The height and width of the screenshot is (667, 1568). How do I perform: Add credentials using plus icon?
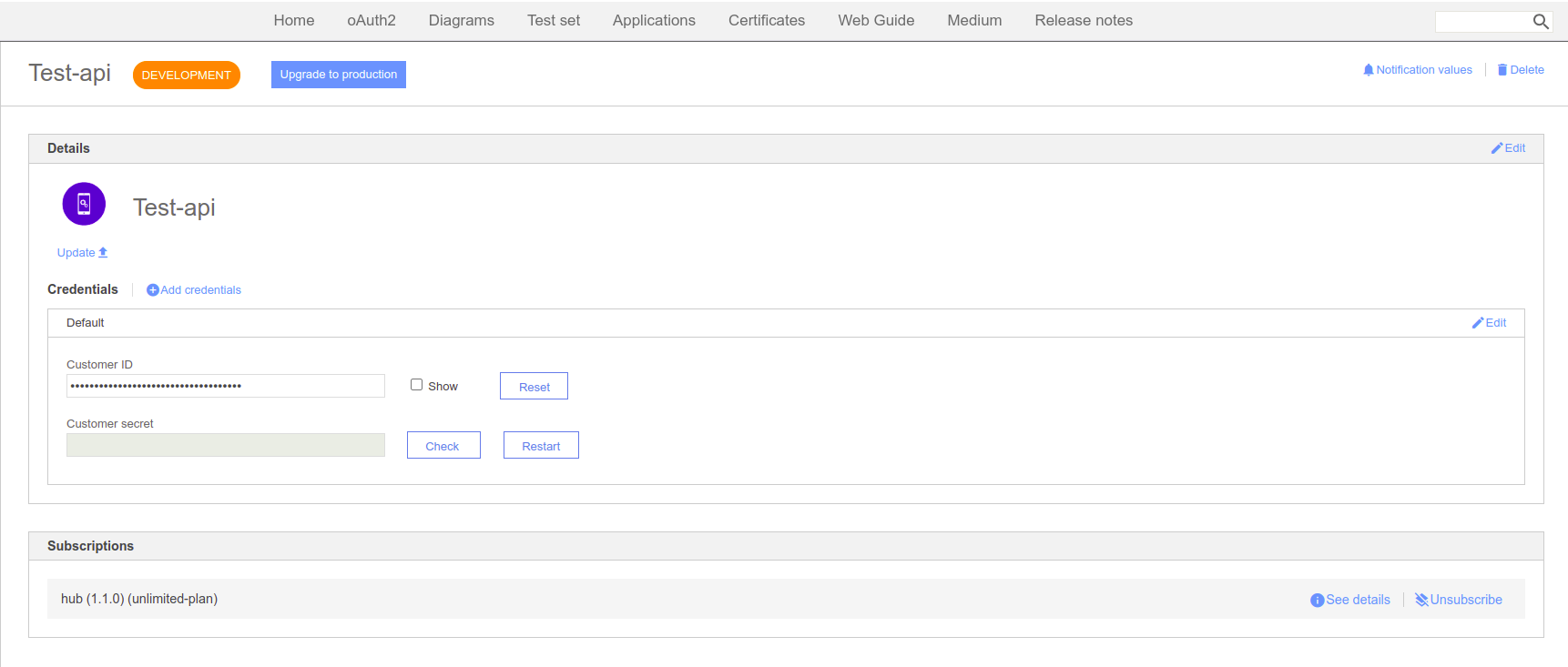(153, 290)
